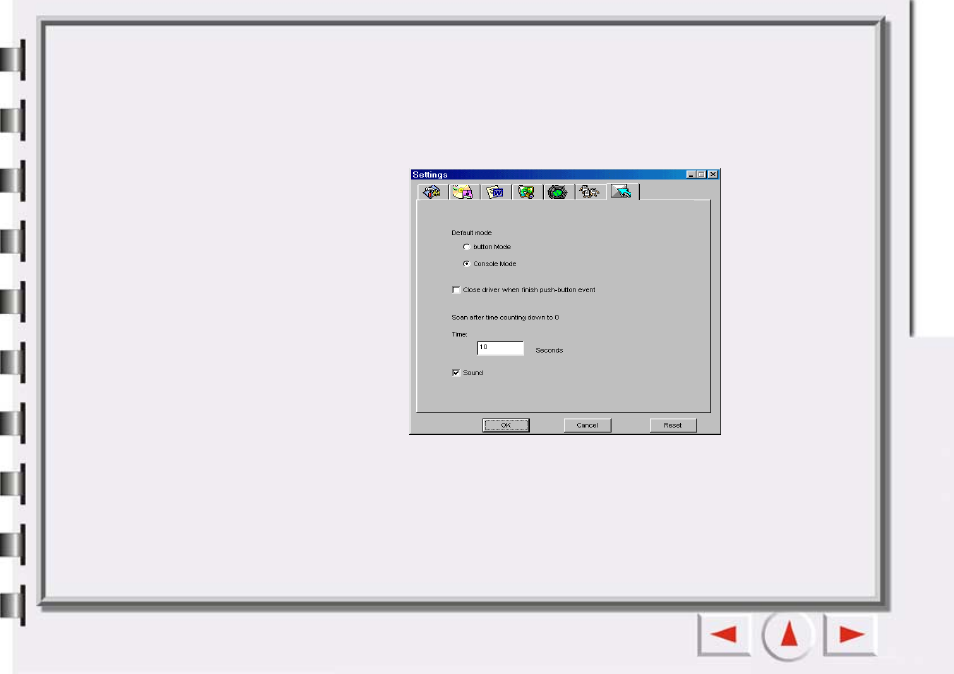Open the fourth Settings tab with green picture icon
954x674 pixels.
click(x=526, y=192)
